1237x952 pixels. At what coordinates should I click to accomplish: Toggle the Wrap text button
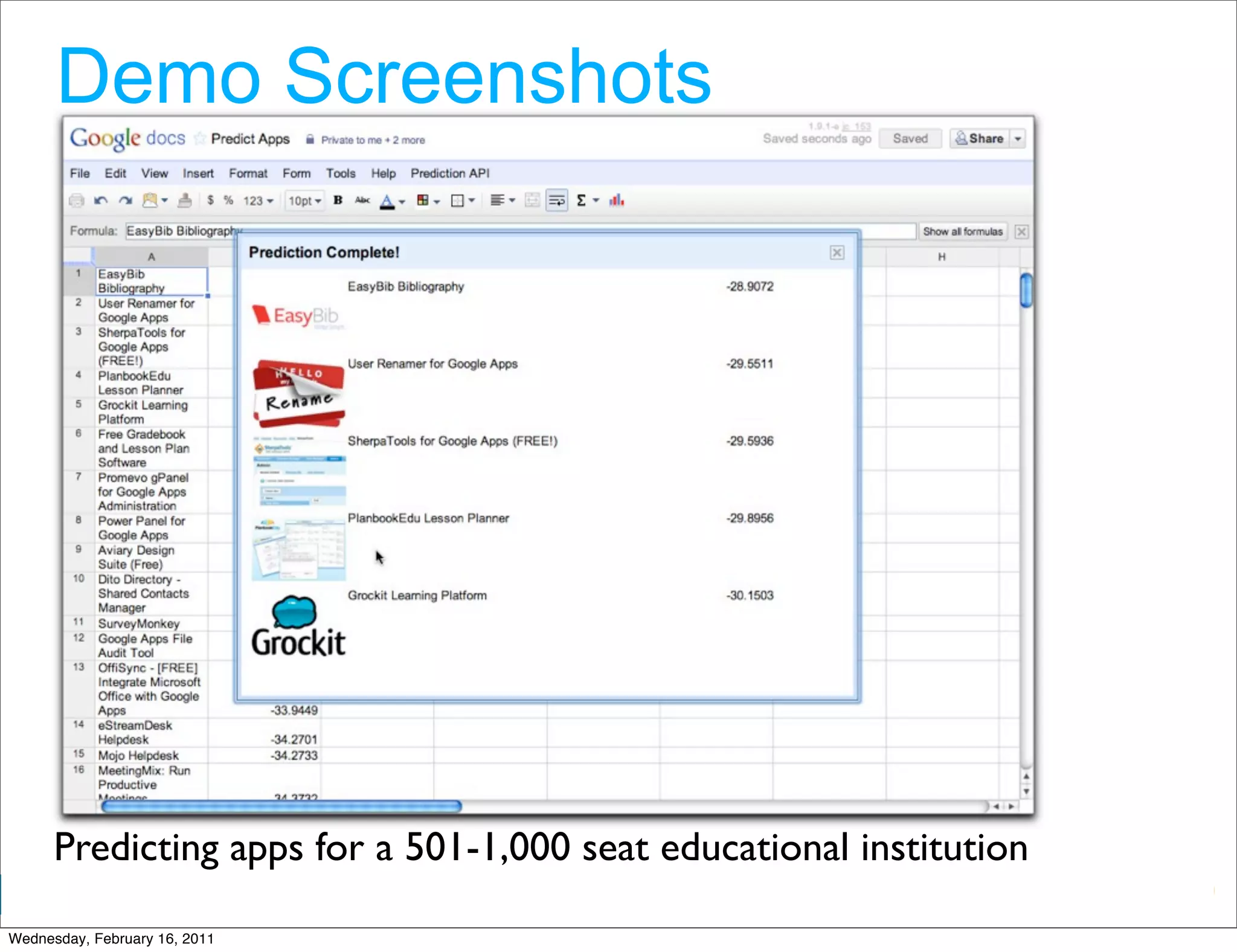coord(557,200)
